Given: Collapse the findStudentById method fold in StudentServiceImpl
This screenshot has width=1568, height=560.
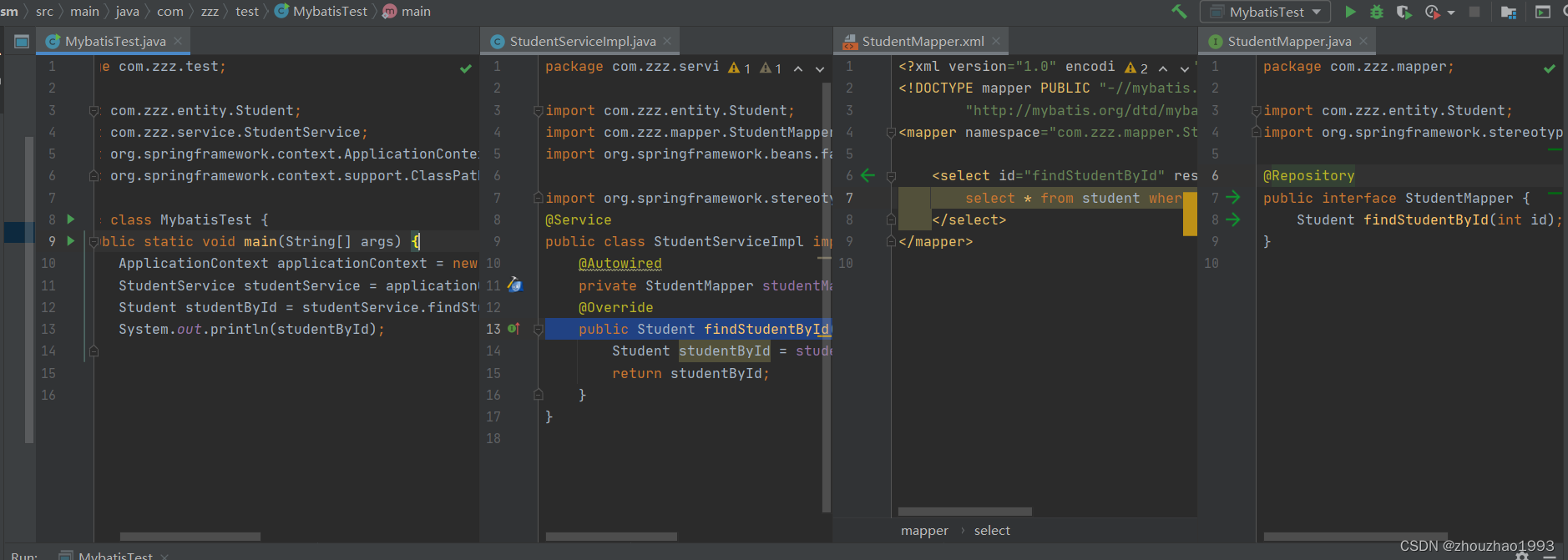Looking at the screenshot, I should pyautogui.click(x=539, y=330).
